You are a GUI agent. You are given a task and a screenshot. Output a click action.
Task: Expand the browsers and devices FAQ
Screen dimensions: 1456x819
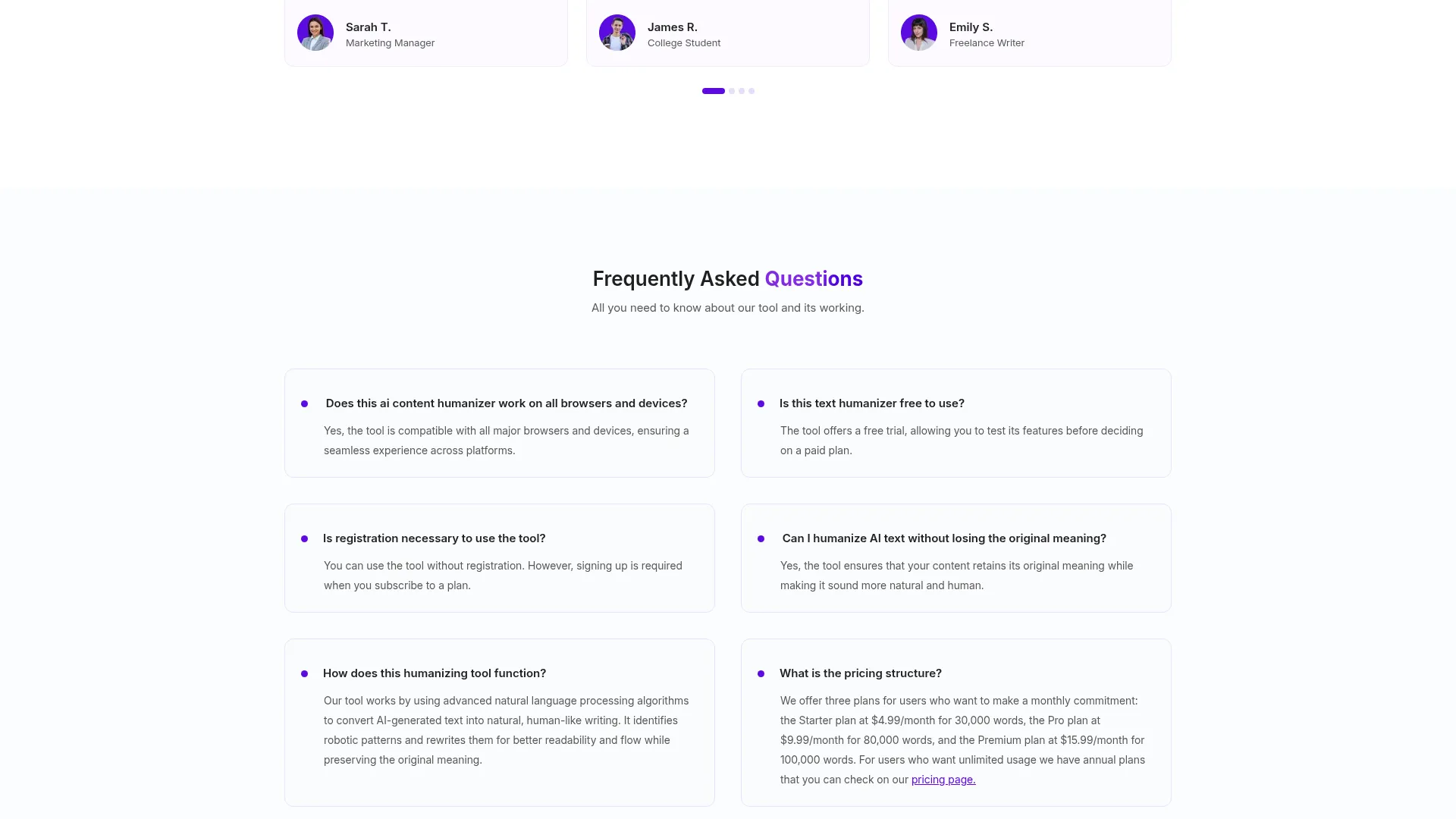point(506,403)
